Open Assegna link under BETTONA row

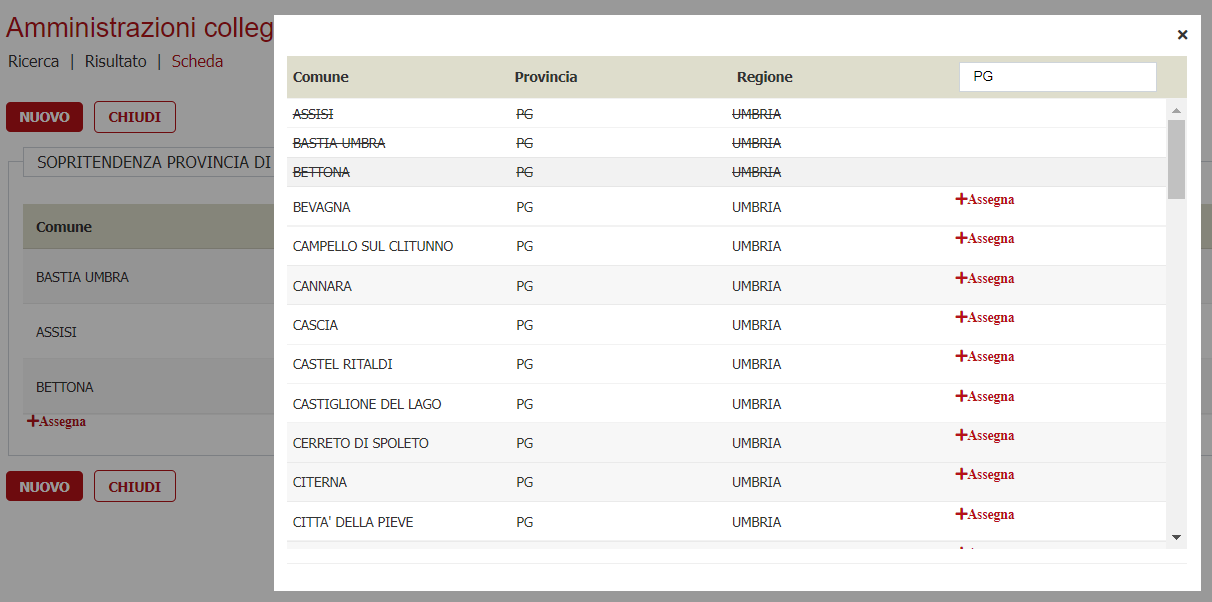[56, 421]
